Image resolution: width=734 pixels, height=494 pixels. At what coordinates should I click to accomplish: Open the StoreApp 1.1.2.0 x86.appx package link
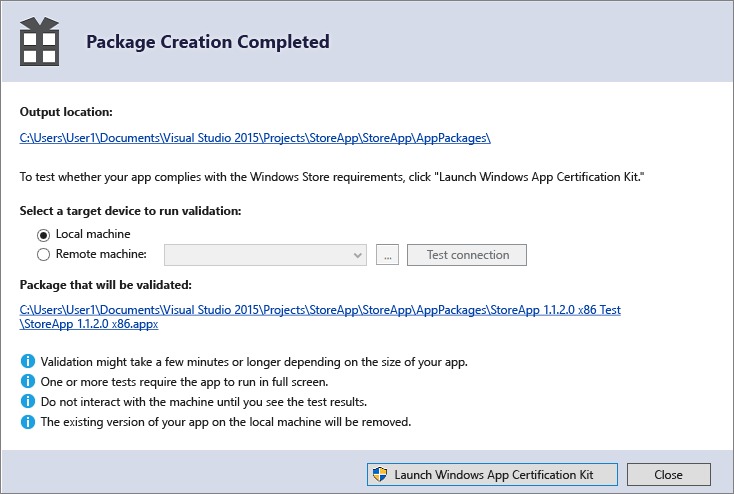[x=320, y=317]
